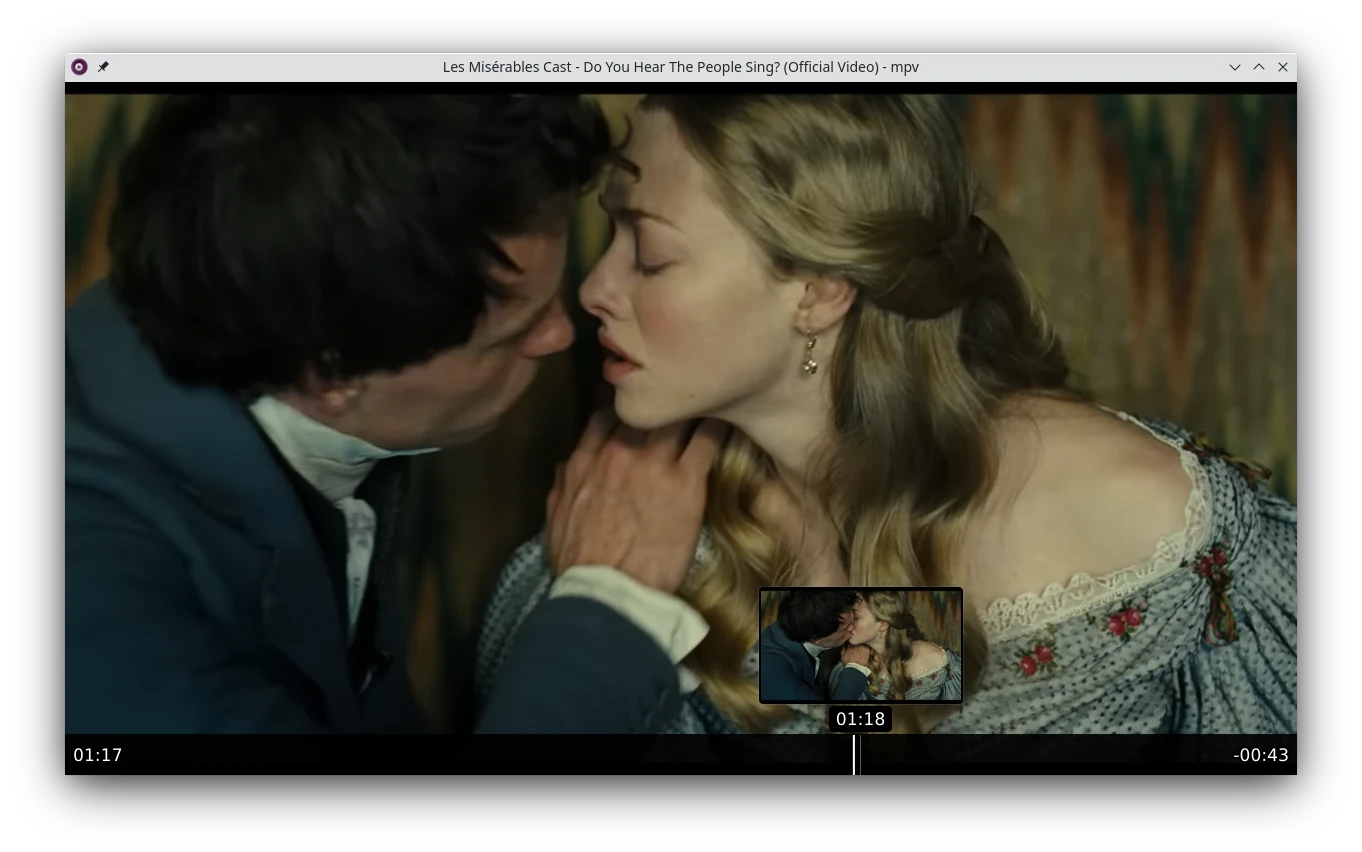
Task: Pin the window on all desktops
Action: tap(103, 67)
